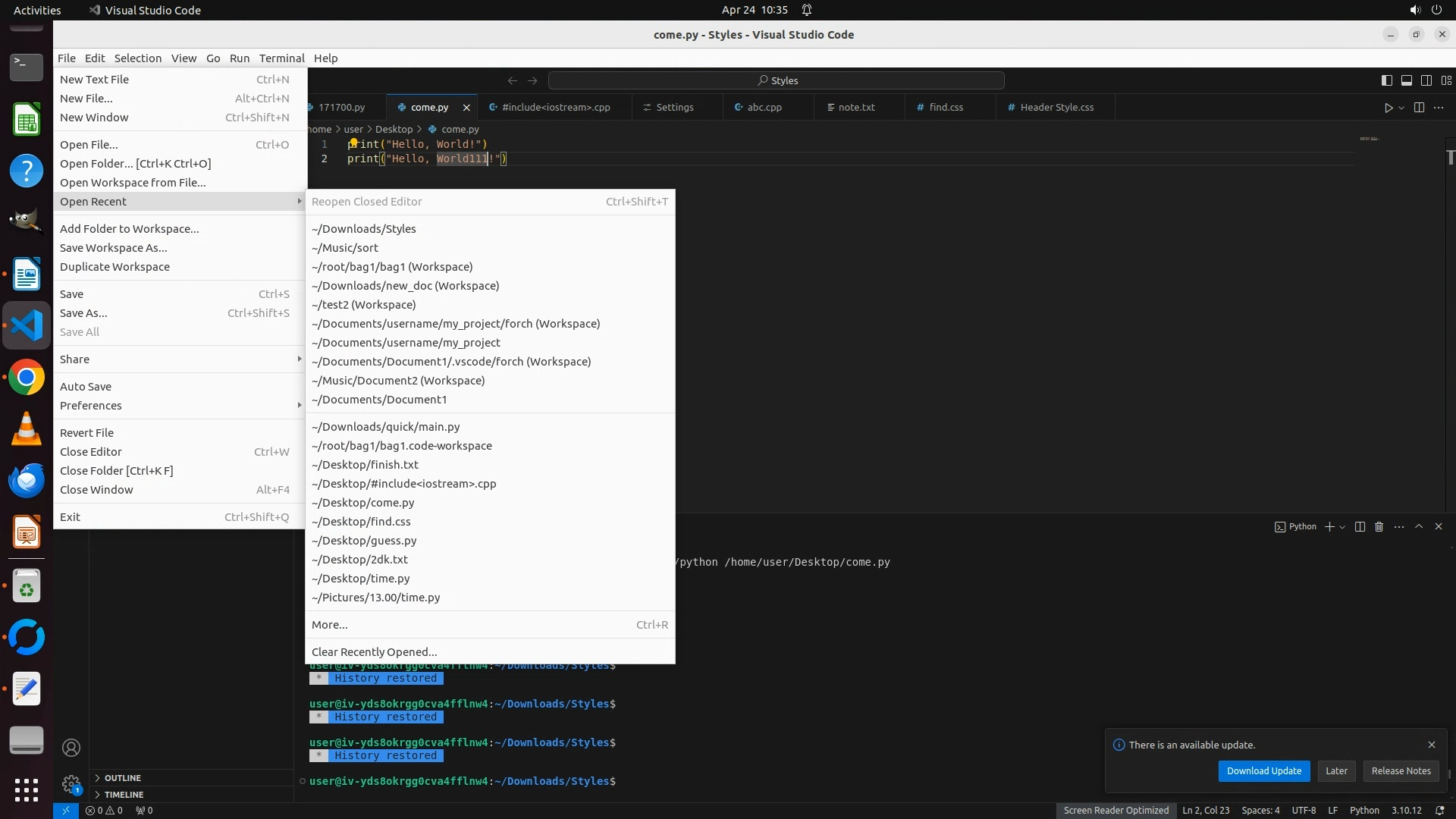This screenshot has height=819, width=1456.
Task: Click the Styles command center search box
Action: [x=777, y=80]
